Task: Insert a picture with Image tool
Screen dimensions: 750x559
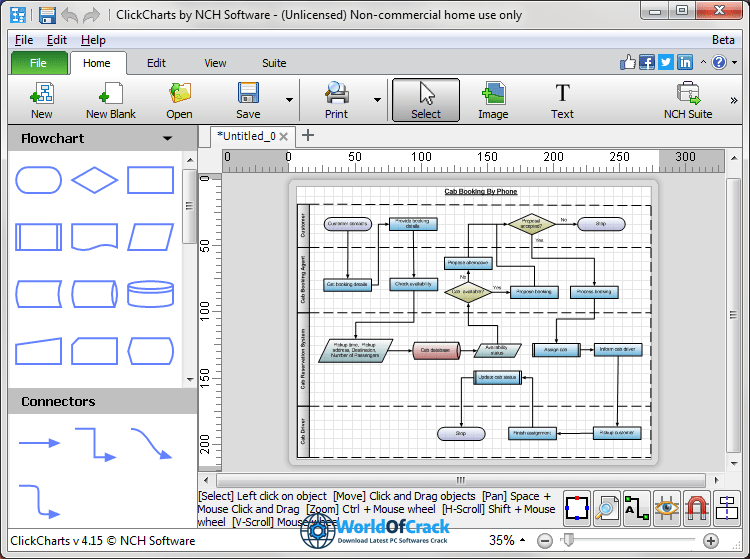Action: pos(493,100)
